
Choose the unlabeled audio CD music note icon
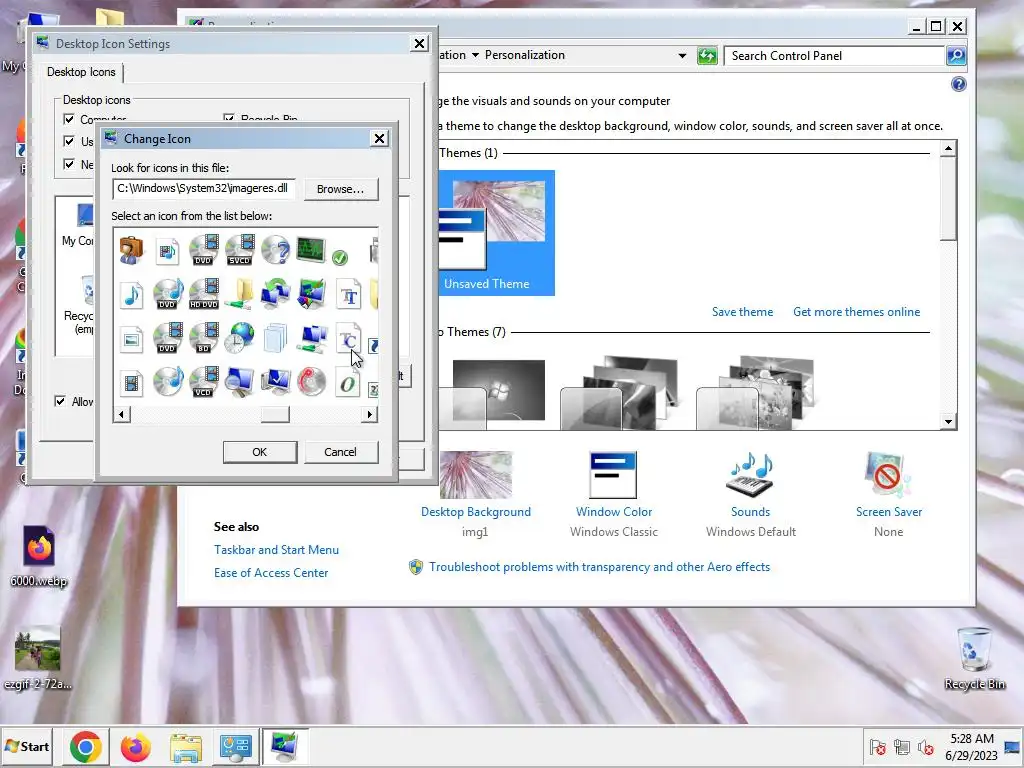tap(168, 382)
